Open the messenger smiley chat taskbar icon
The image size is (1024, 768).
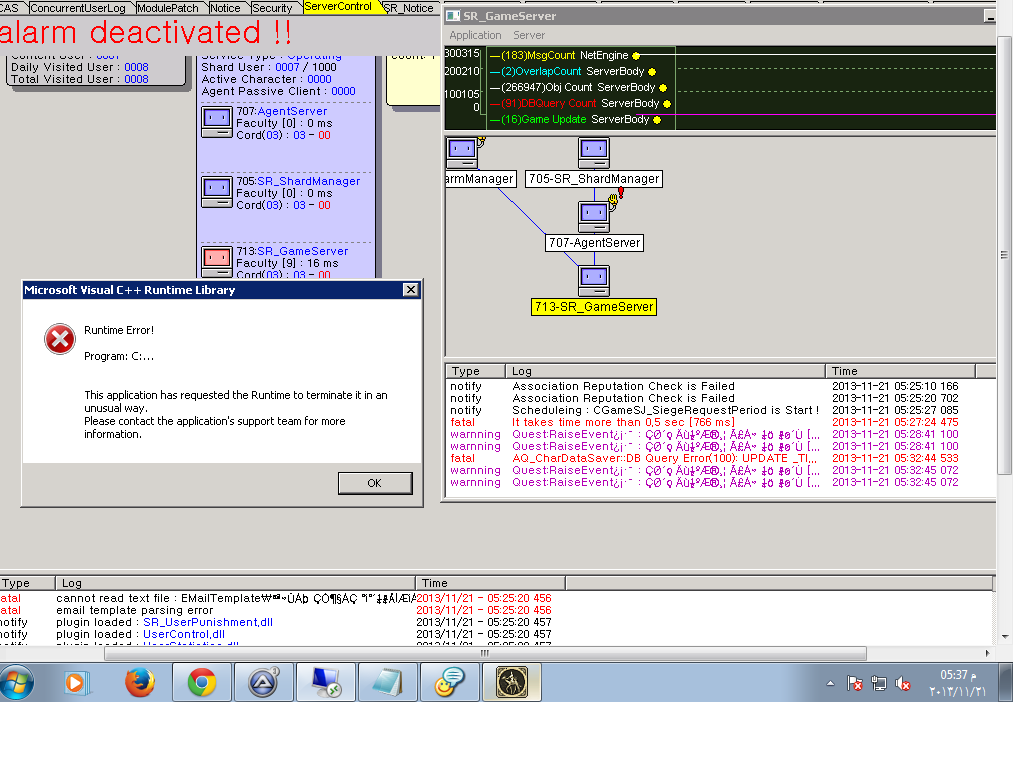pyautogui.click(x=449, y=682)
